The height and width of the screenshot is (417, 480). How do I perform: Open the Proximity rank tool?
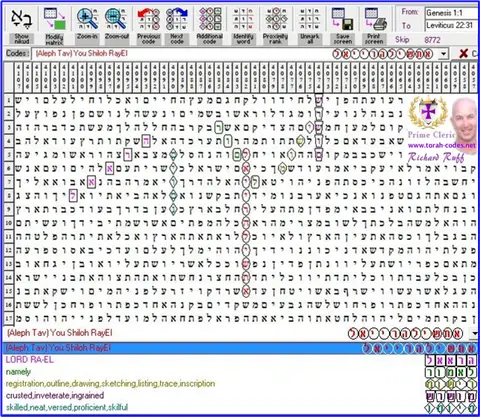point(275,25)
